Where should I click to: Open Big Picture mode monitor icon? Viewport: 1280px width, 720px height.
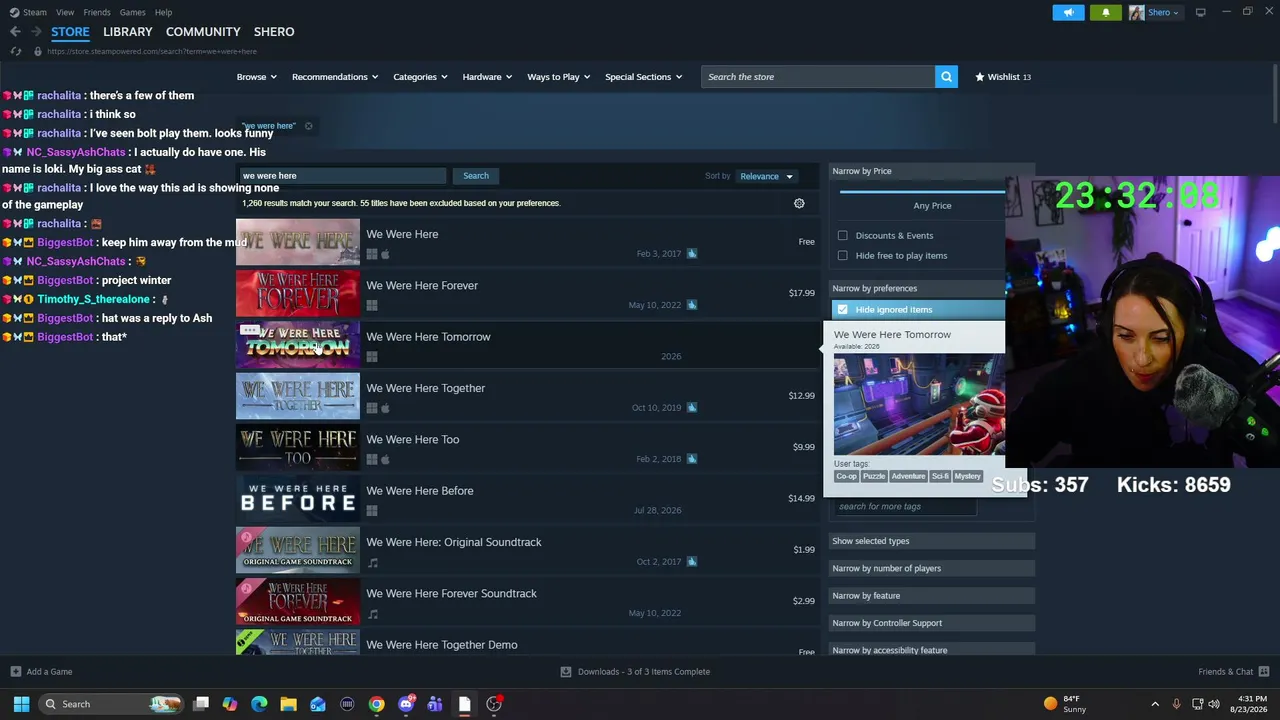1201,12
